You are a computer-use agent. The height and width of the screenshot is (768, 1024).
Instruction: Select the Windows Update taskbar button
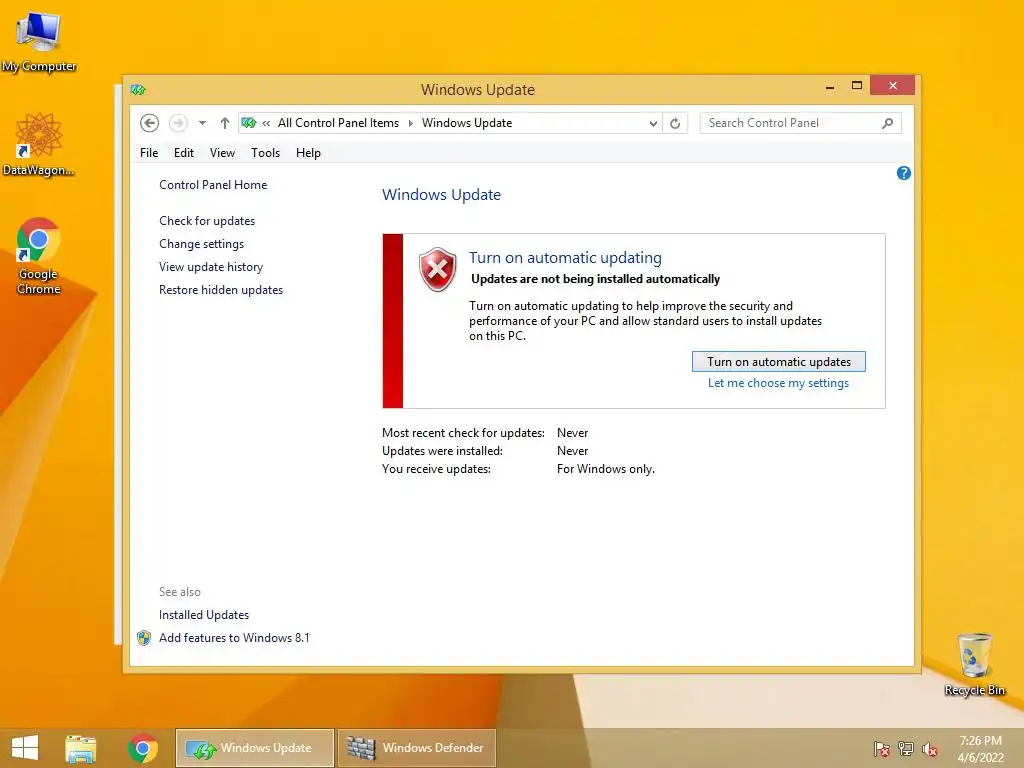click(x=255, y=748)
